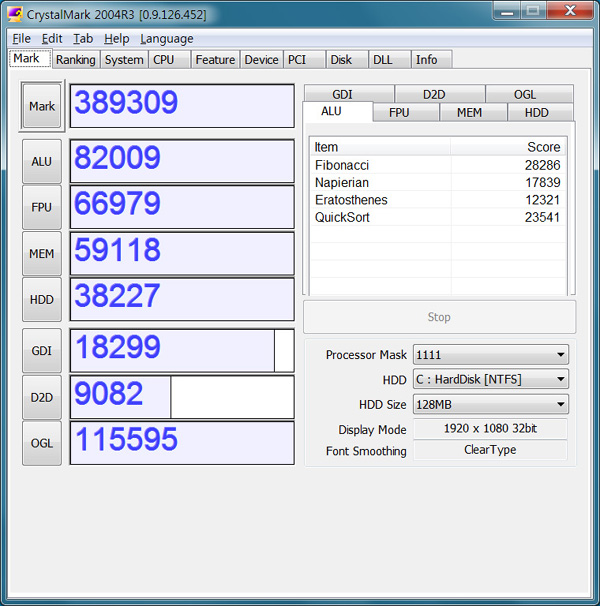Click QuickSort score value 23541
600x606 pixels.
point(542,217)
